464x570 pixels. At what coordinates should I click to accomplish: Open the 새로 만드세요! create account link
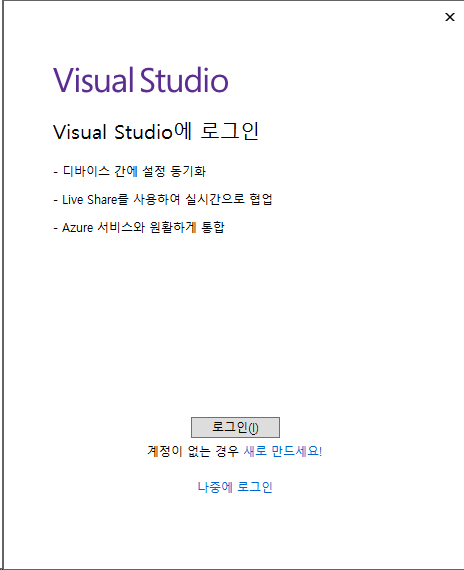pyautogui.click(x=283, y=451)
